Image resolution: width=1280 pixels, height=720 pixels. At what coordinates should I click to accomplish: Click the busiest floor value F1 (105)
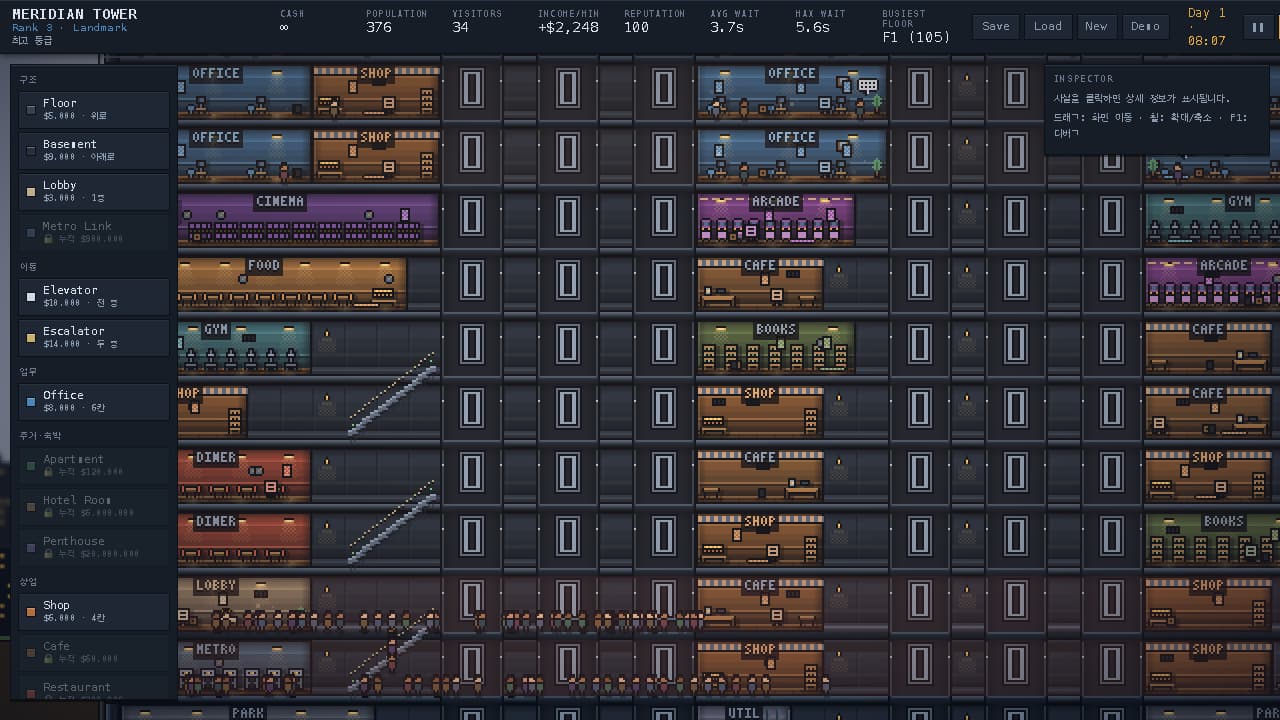(916, 37)
